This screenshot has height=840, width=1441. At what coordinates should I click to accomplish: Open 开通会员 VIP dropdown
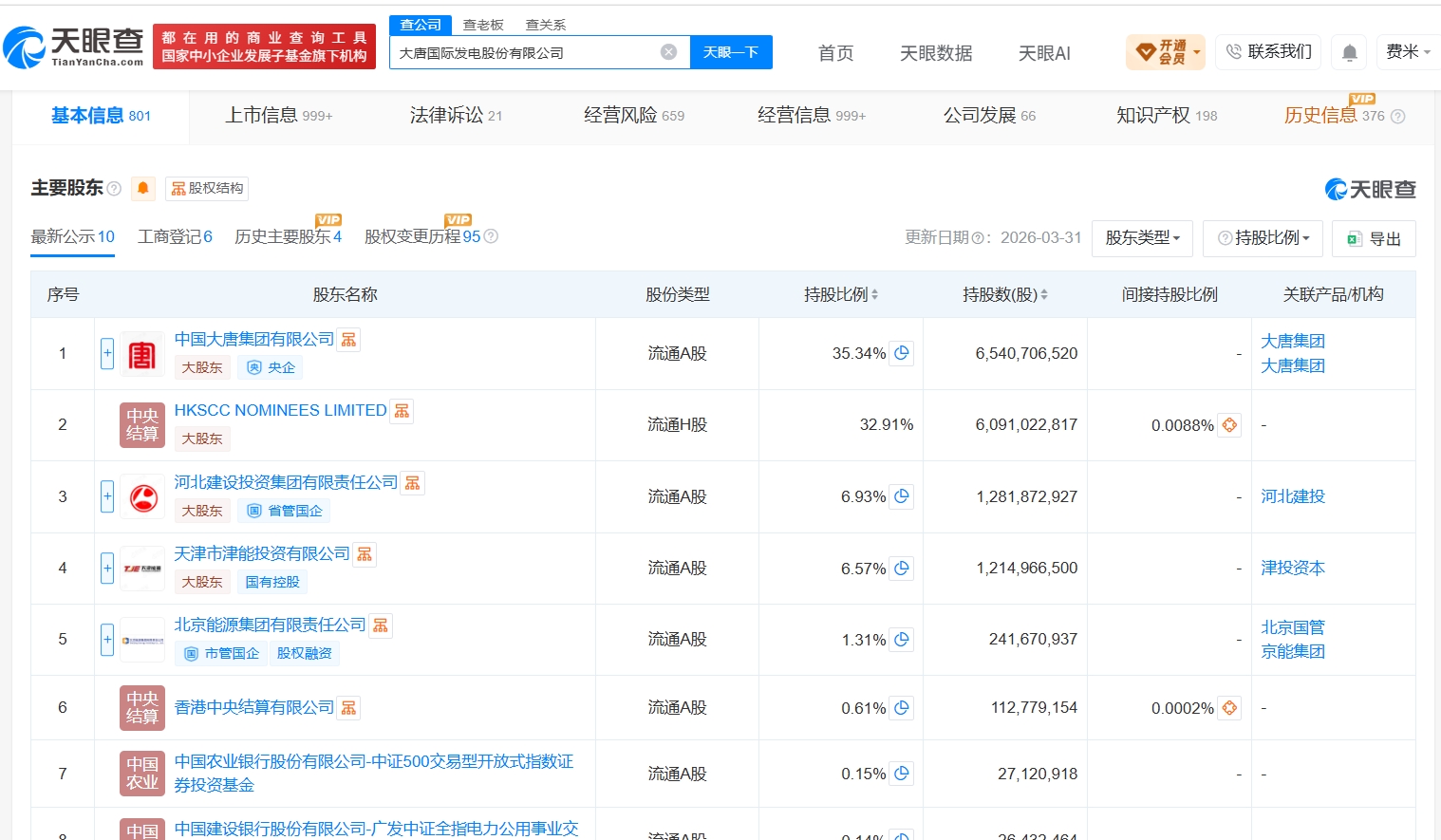pyautogui.click(x=1165, y=52)
